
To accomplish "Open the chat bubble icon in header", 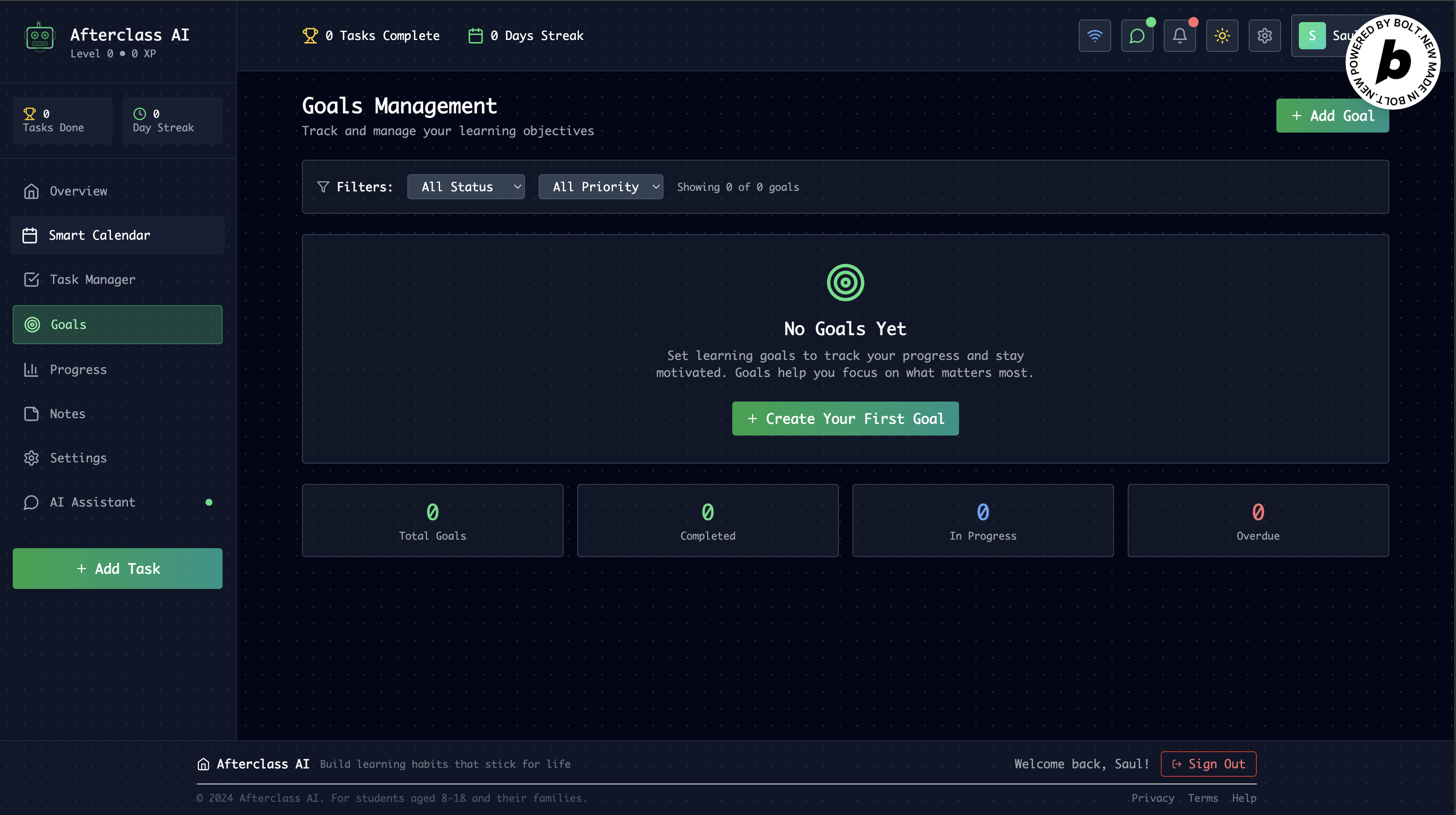I will point(1137,36).
